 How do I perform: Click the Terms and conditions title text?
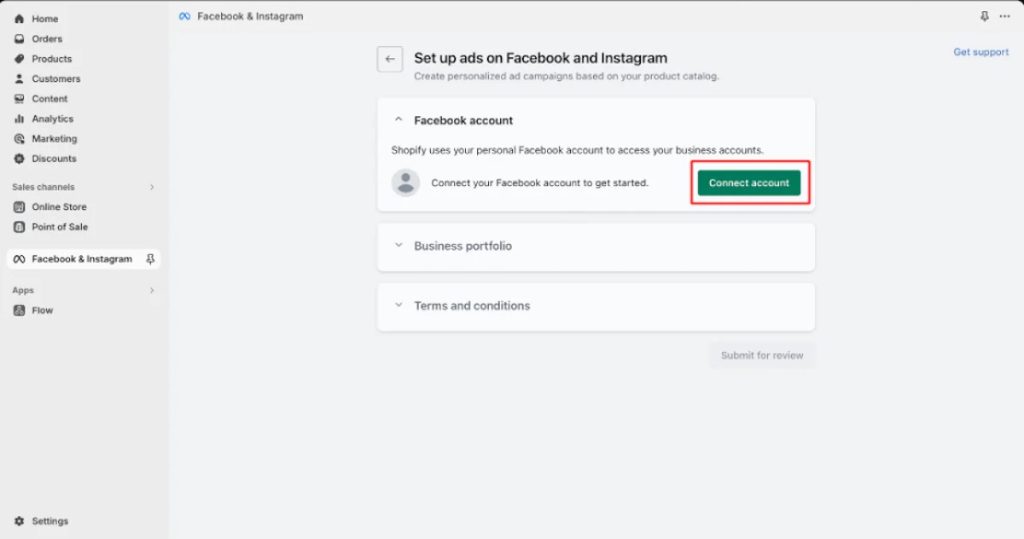472,306
